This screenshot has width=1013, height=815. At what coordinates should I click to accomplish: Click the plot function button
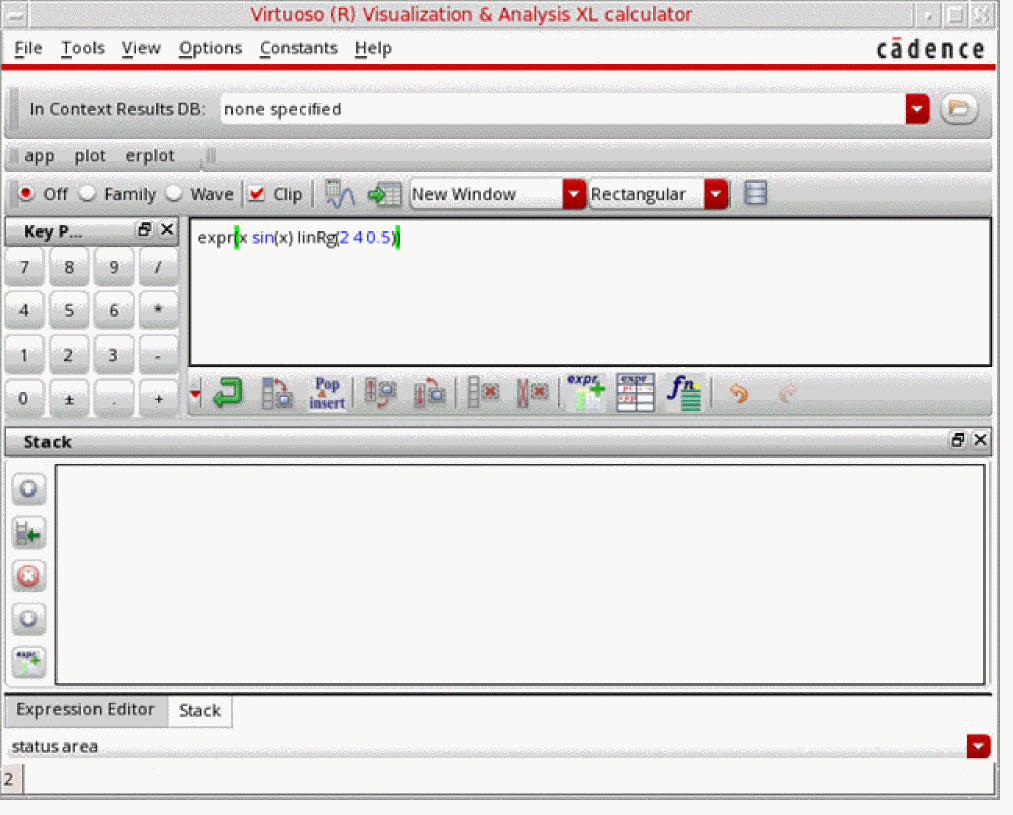click(x=89, y=156)
